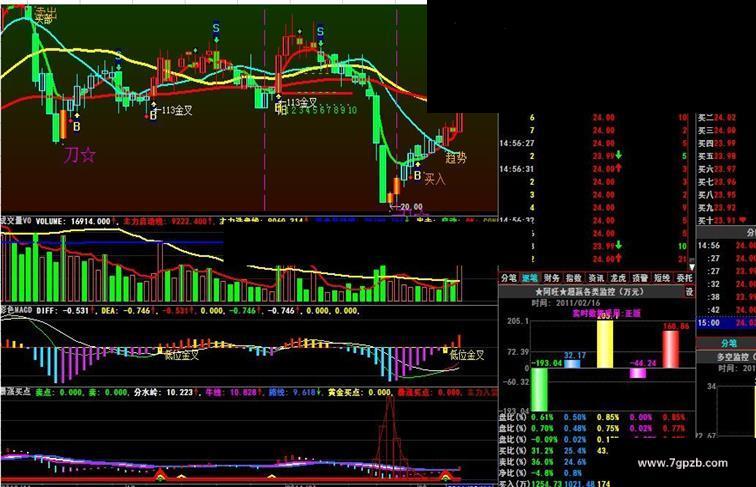Click the right red triangle marker on bottom indicator

click(x=446, y=476)
